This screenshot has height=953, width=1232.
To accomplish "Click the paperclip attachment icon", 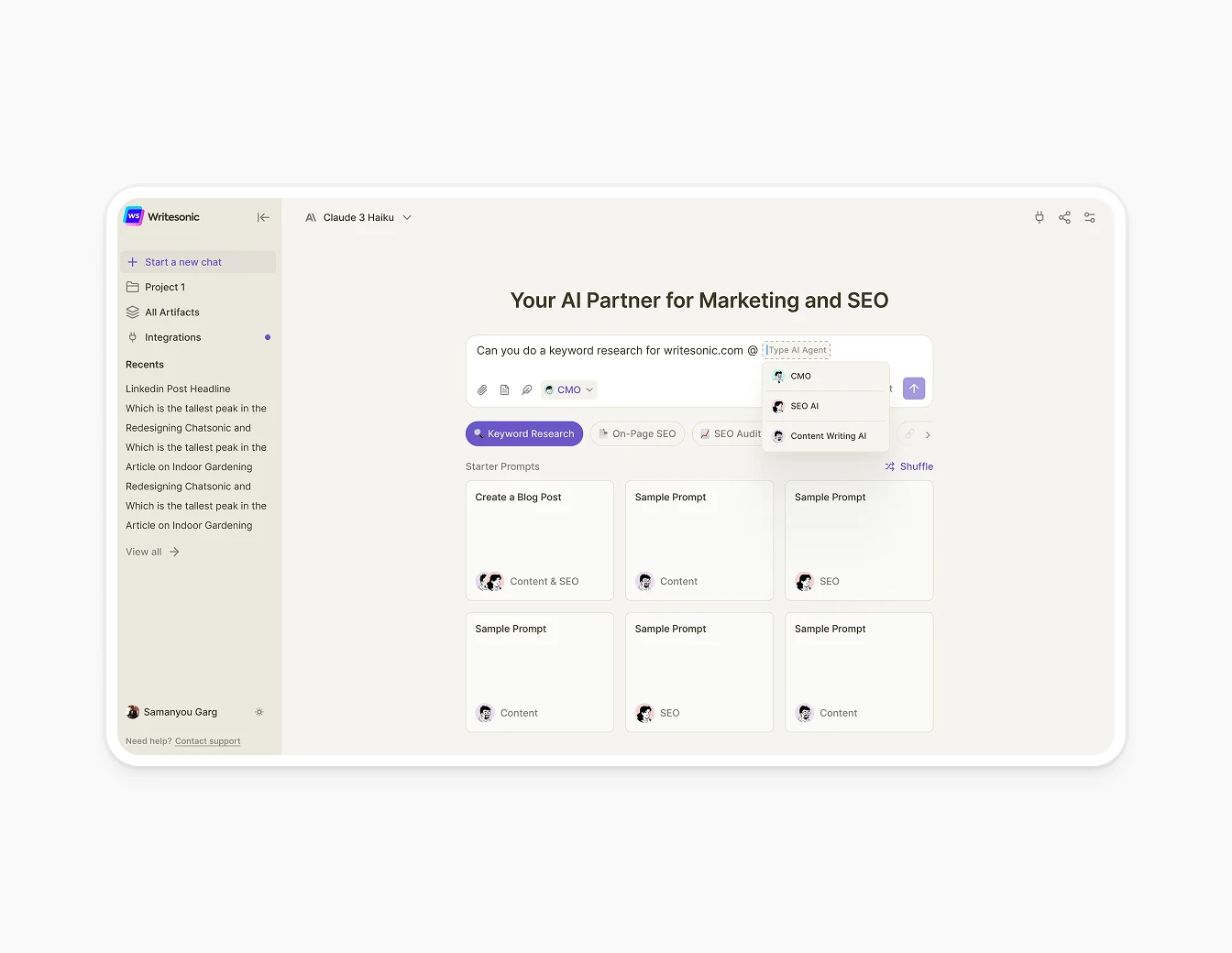I will pos(482,389).
